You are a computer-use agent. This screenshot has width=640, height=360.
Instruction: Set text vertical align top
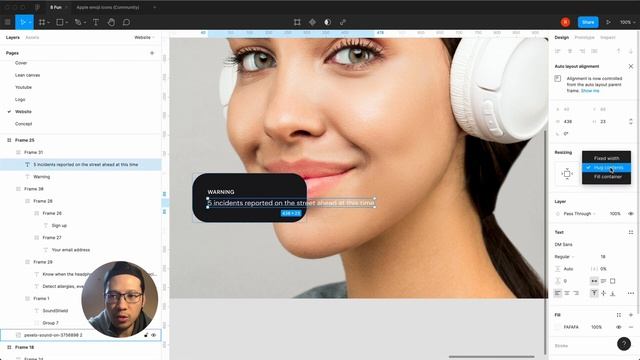(x=594, y=293)
